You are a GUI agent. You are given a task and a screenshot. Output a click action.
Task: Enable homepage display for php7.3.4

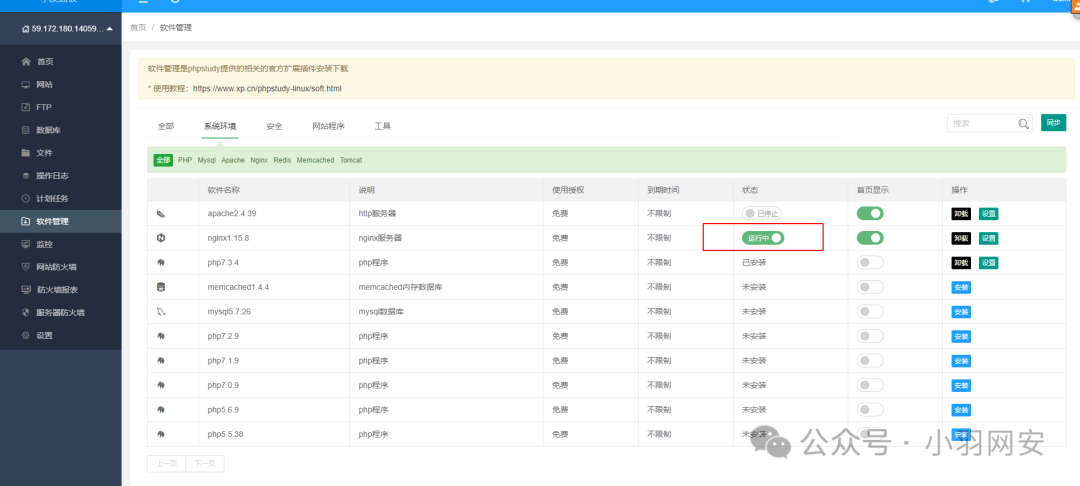(x=870, y=262)
